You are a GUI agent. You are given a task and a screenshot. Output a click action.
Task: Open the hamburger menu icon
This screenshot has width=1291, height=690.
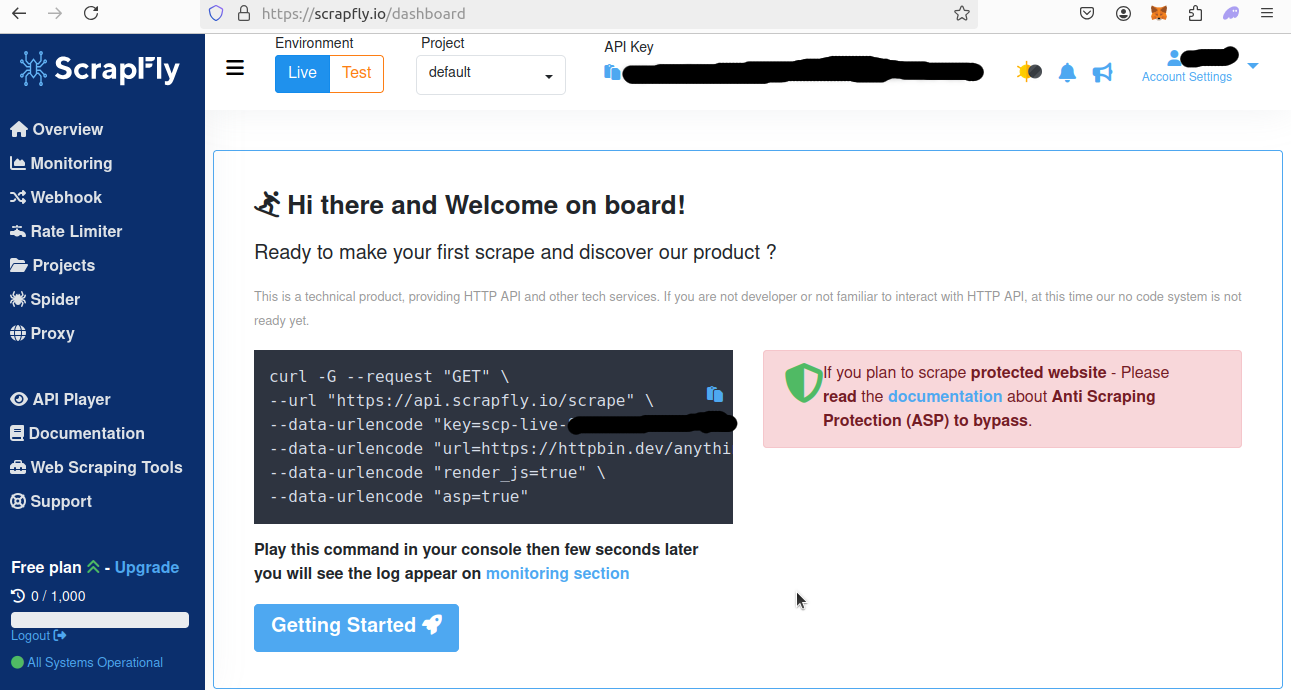coord(235,68)
